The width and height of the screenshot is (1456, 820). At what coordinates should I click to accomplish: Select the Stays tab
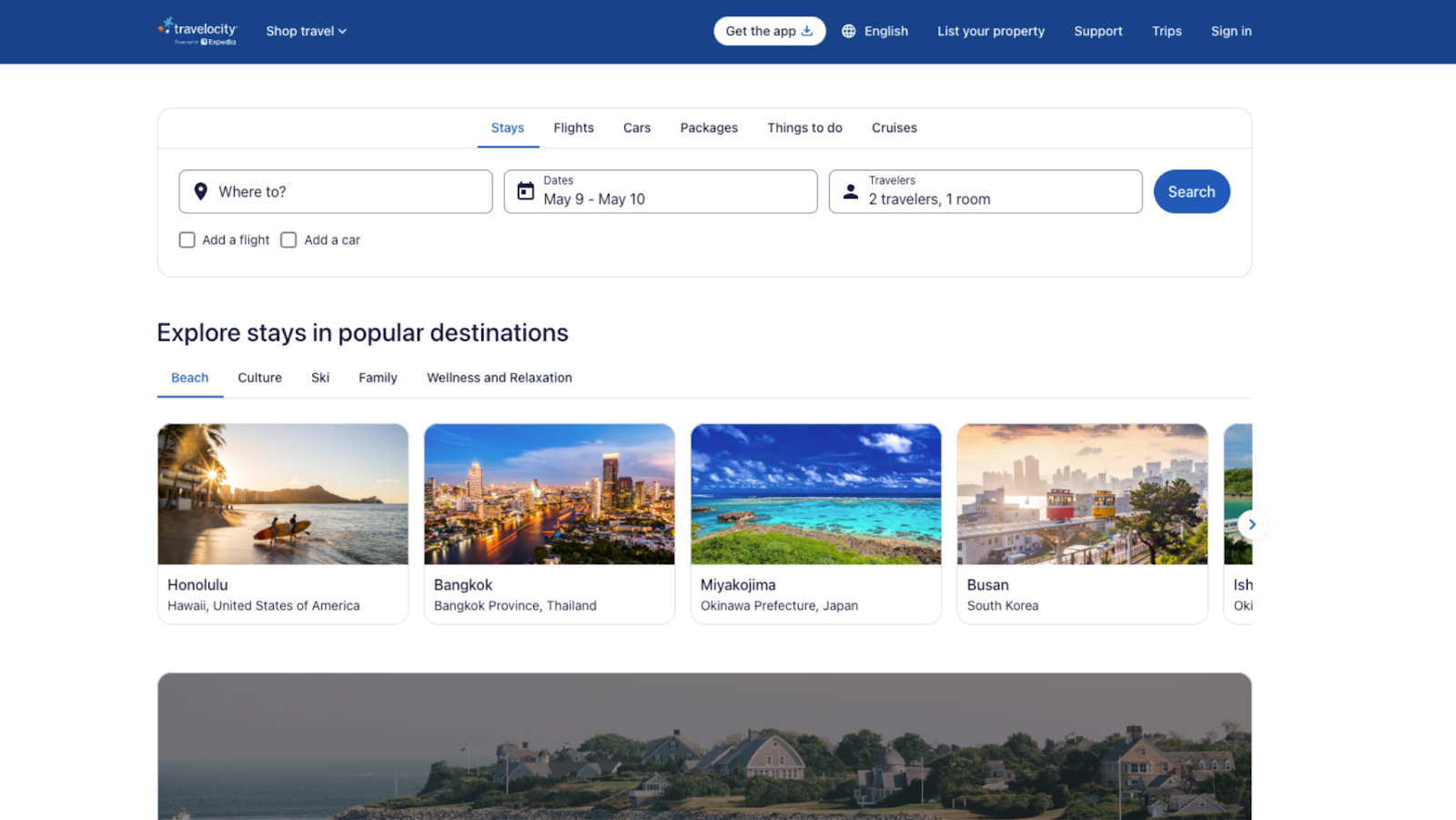pyautogui.click(x=508, y=128)
